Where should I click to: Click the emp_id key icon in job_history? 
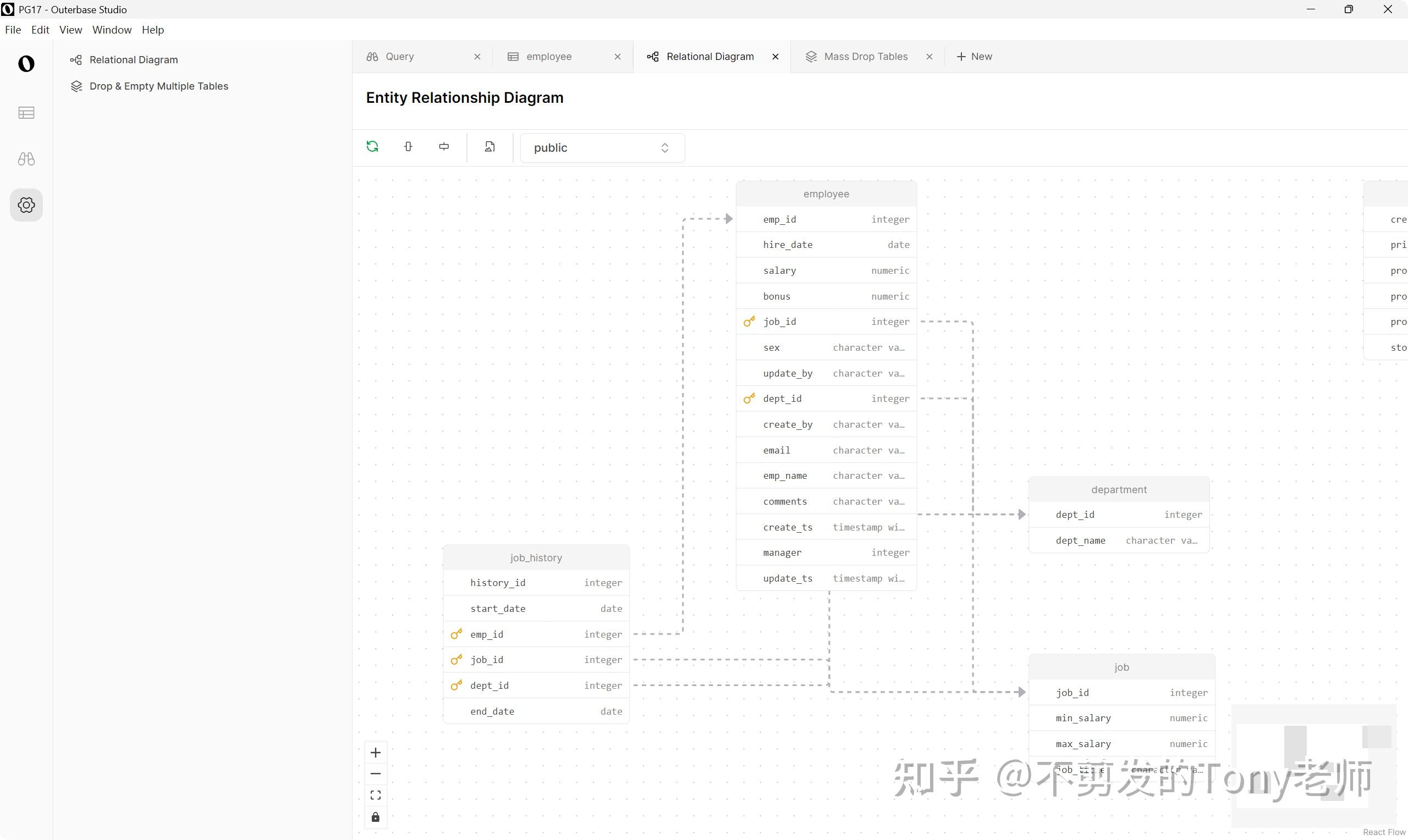pyautogui.click(x=457, y=634)
